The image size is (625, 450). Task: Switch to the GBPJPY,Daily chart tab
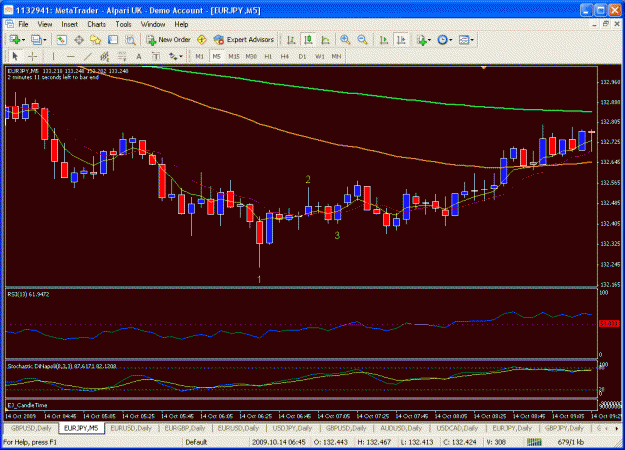coord(564,428)
